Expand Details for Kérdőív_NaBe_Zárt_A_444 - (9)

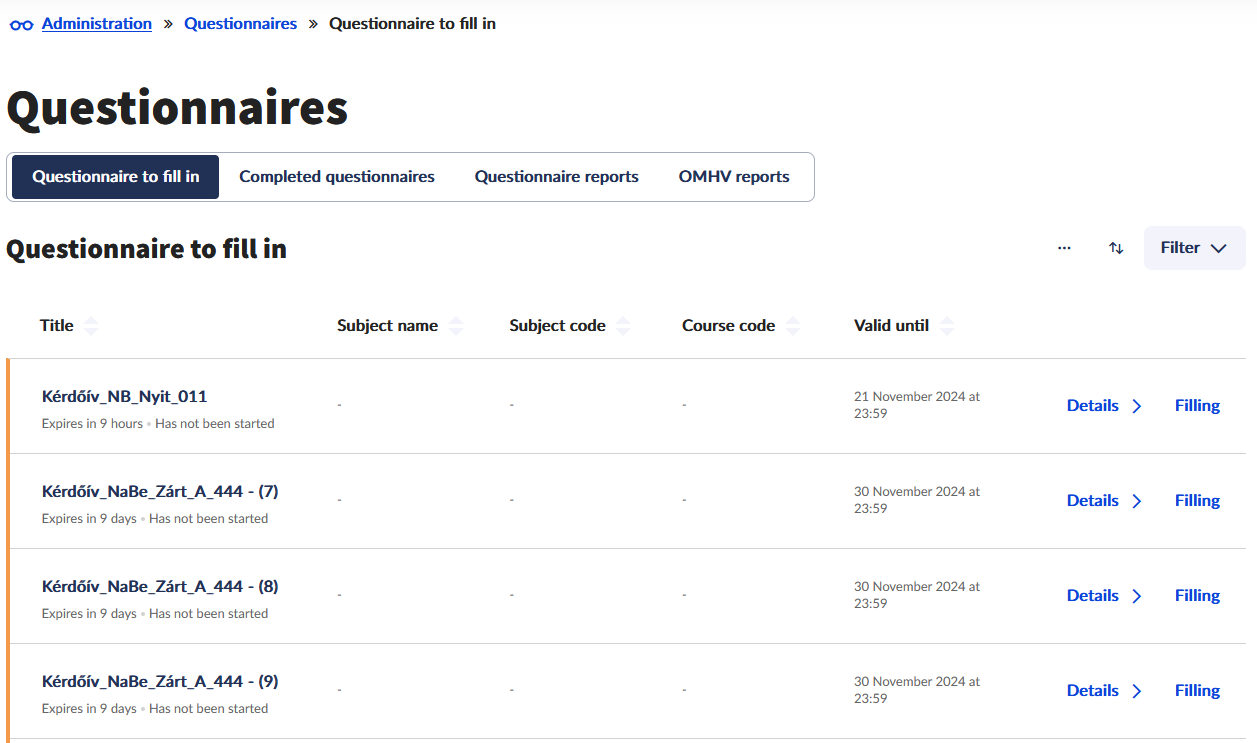click(x=1104, y=691)
